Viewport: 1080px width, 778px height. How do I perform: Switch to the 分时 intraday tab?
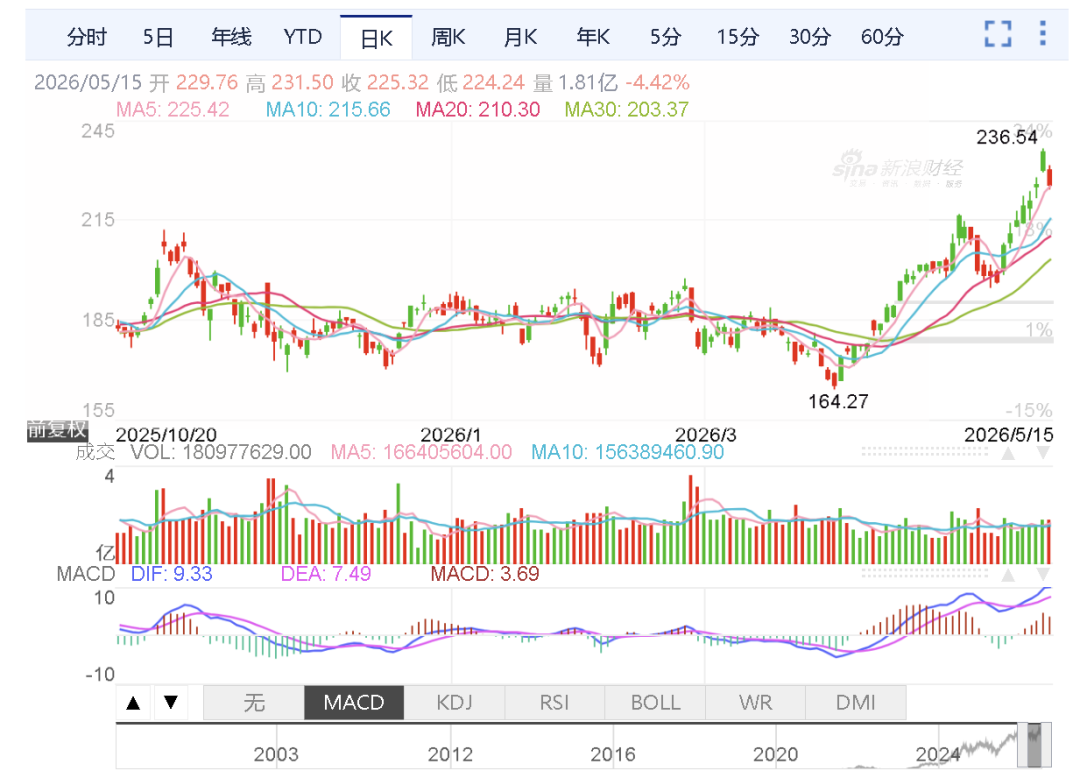87,36
